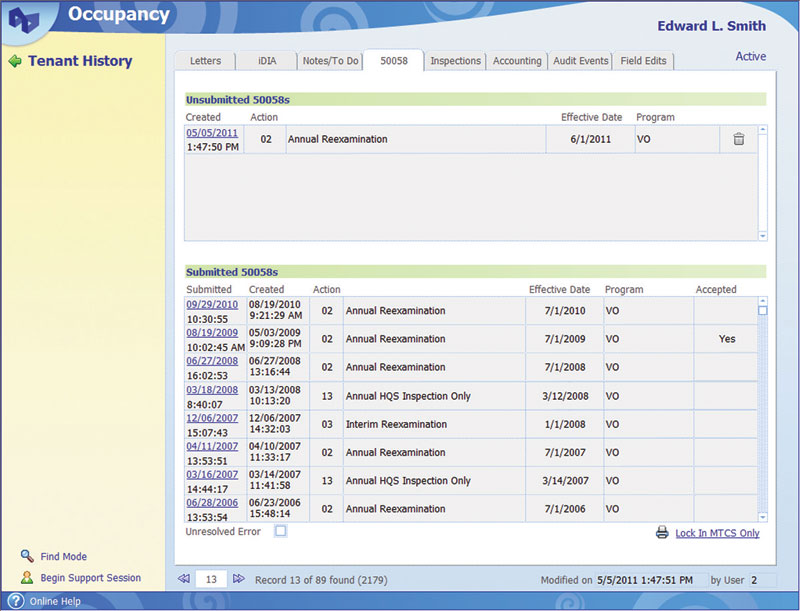Click the Tenant History heading
Screen dimensions: 800x611
click(x=80, y=61)
